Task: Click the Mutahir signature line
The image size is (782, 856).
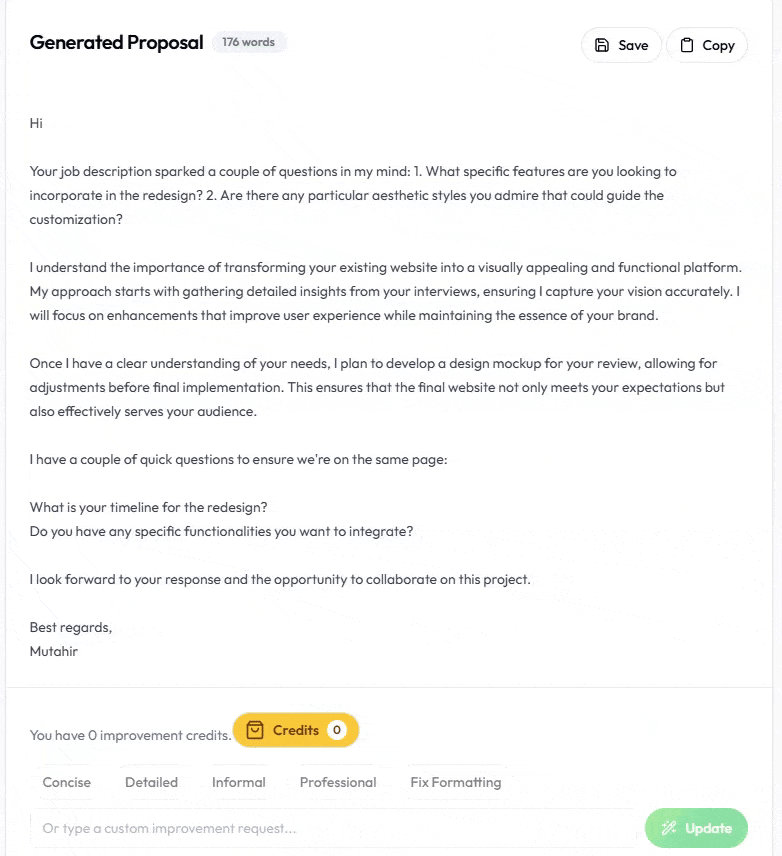Action: [x=54, y=651]
